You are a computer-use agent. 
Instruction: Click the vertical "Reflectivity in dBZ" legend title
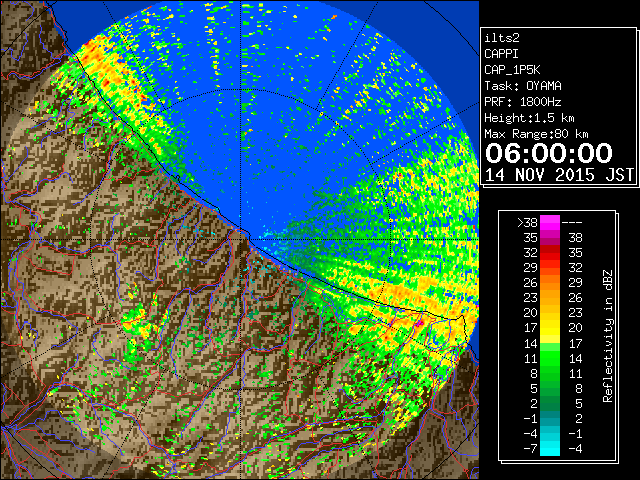608,336
